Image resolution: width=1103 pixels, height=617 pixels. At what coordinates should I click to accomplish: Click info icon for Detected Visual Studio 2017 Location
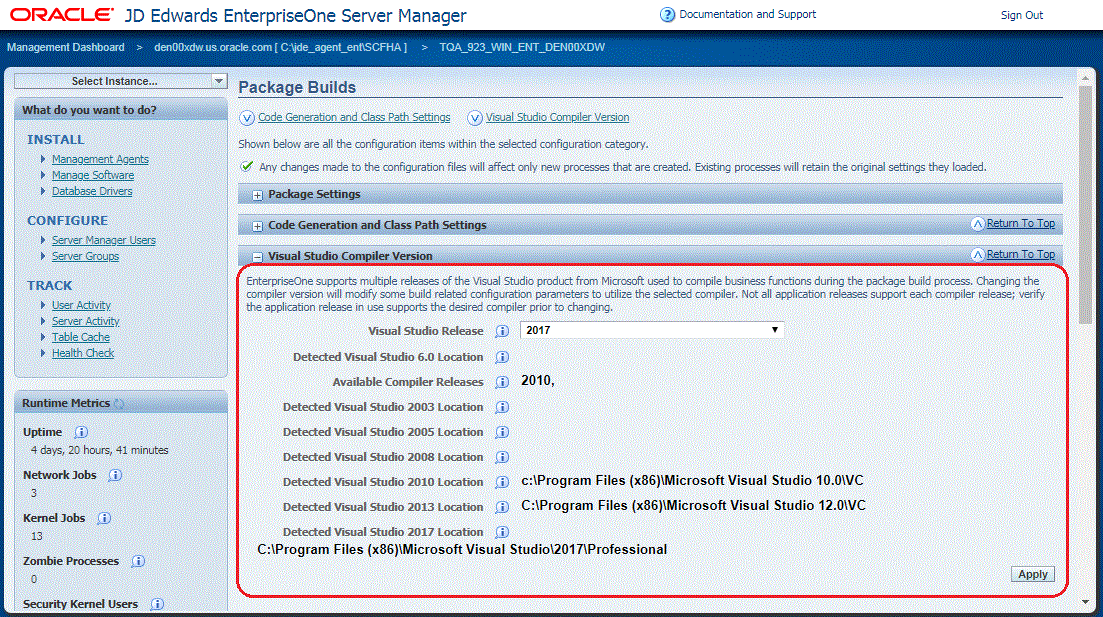[502, 532]
